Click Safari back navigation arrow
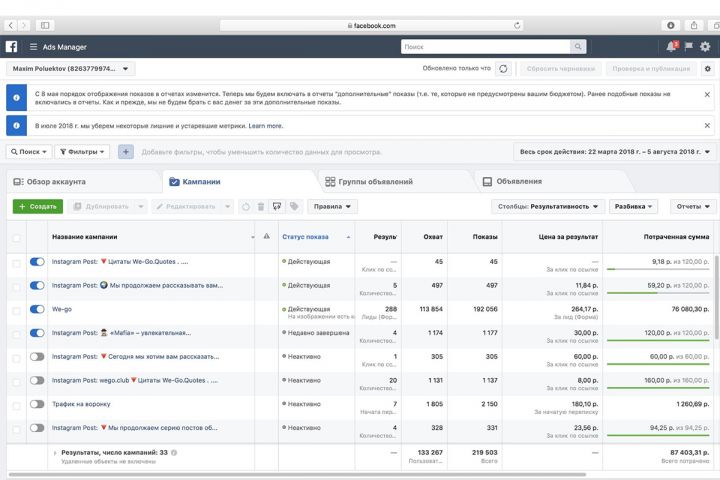Screen dimensions: 720x480 (x=11, y=25)
